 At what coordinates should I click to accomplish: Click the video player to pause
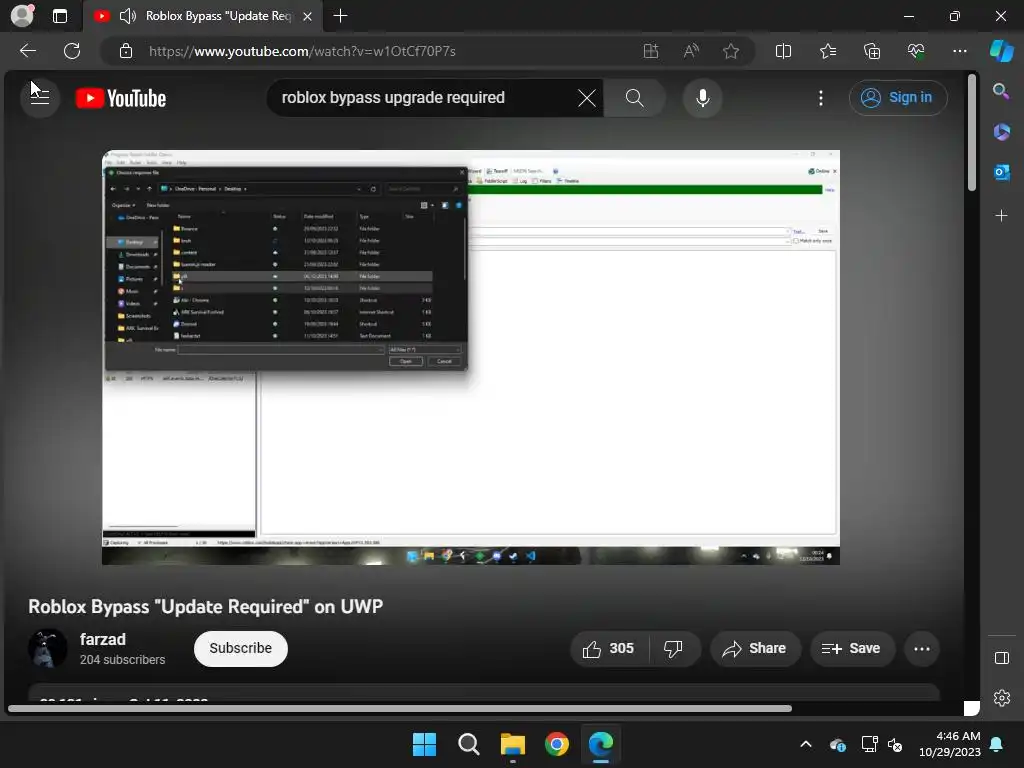(x=471, y=357)
